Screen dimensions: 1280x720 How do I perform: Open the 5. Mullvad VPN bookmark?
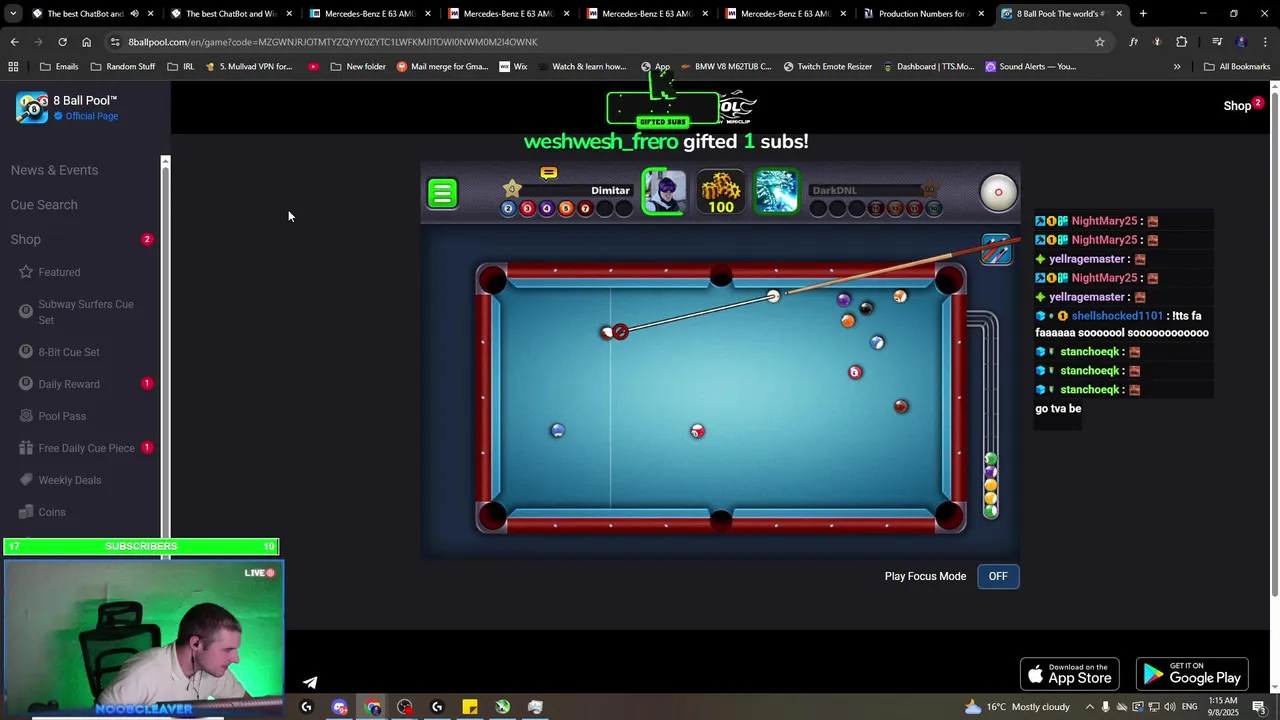tap(249, 67)
